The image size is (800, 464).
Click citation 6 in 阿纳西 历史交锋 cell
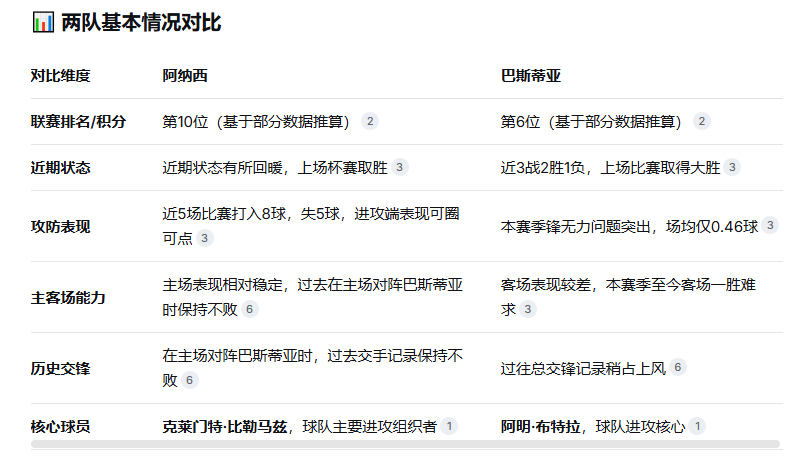coord(190,380)
